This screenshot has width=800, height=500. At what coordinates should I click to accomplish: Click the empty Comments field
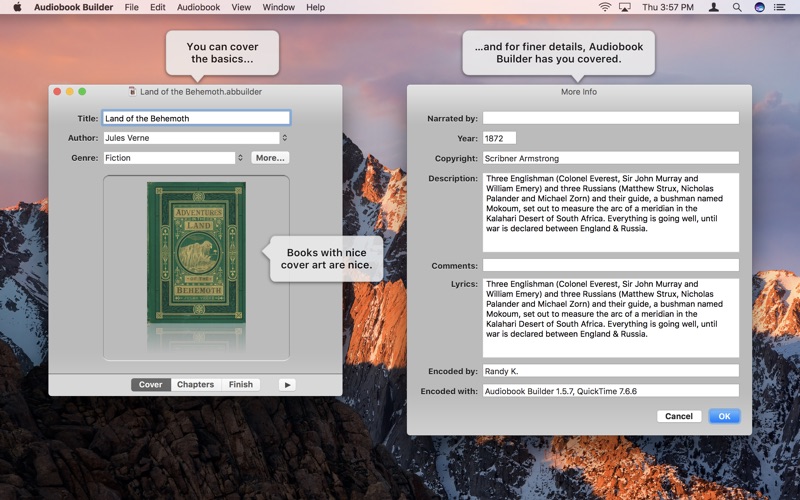(611, 265)
